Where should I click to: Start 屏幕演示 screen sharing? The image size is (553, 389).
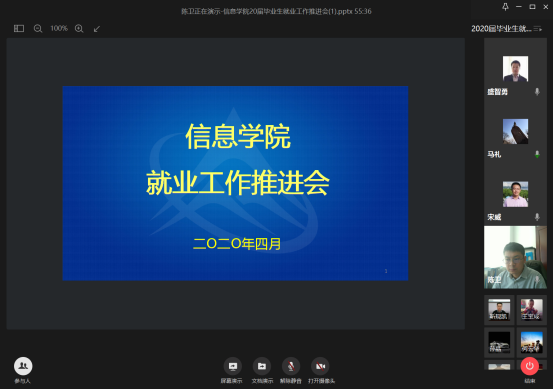(232, 366)
